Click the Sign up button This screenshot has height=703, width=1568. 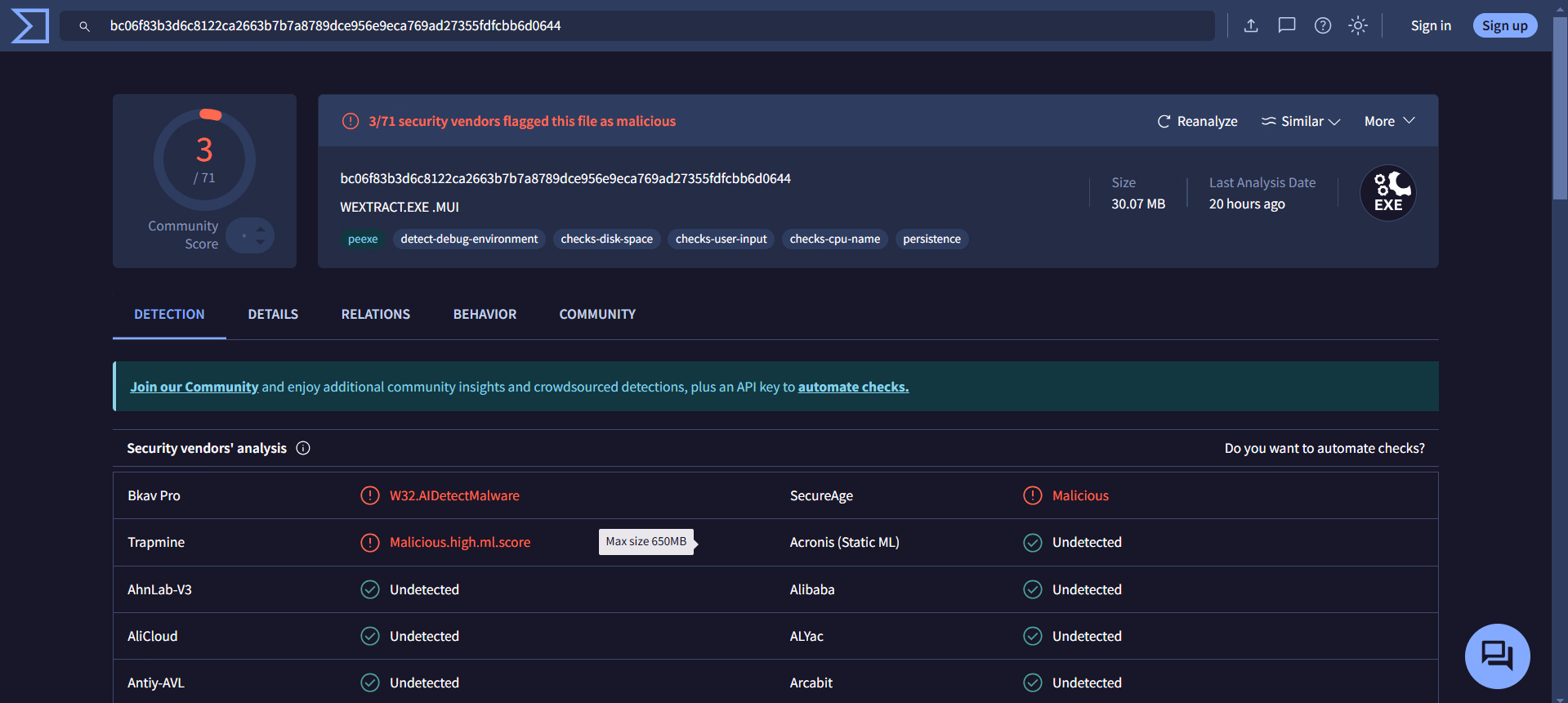point(1504,25)
